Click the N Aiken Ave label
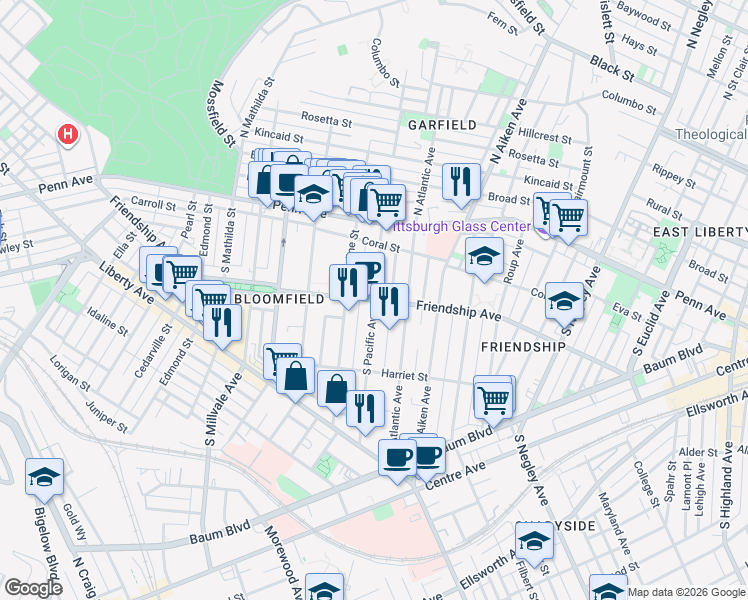This screenshot has width=748, height=600. click(x=509, y=131)
